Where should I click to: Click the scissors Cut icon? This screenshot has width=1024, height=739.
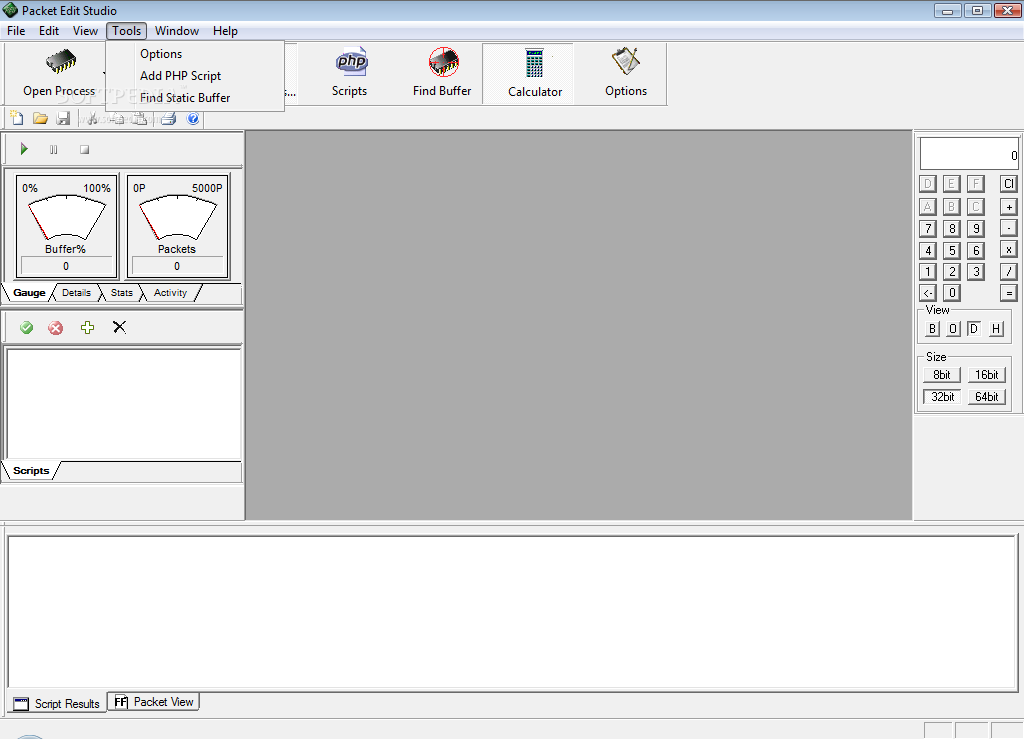point(92,118)
